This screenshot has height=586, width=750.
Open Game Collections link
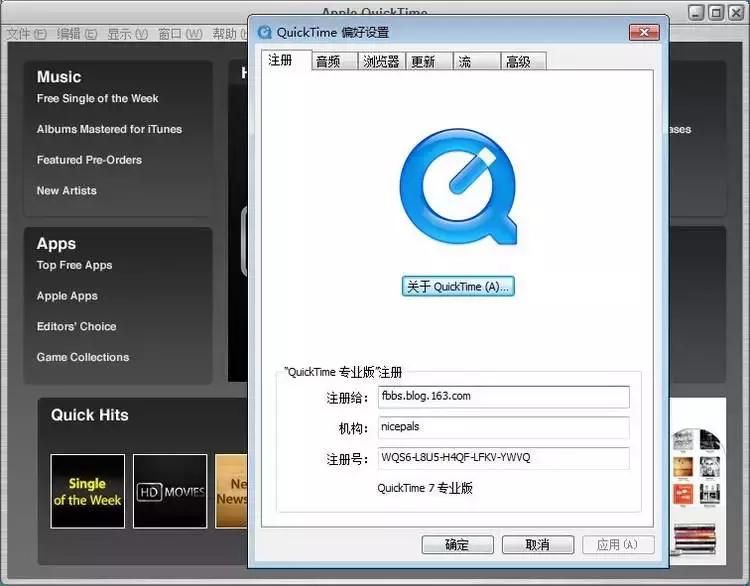click(83, 357)
